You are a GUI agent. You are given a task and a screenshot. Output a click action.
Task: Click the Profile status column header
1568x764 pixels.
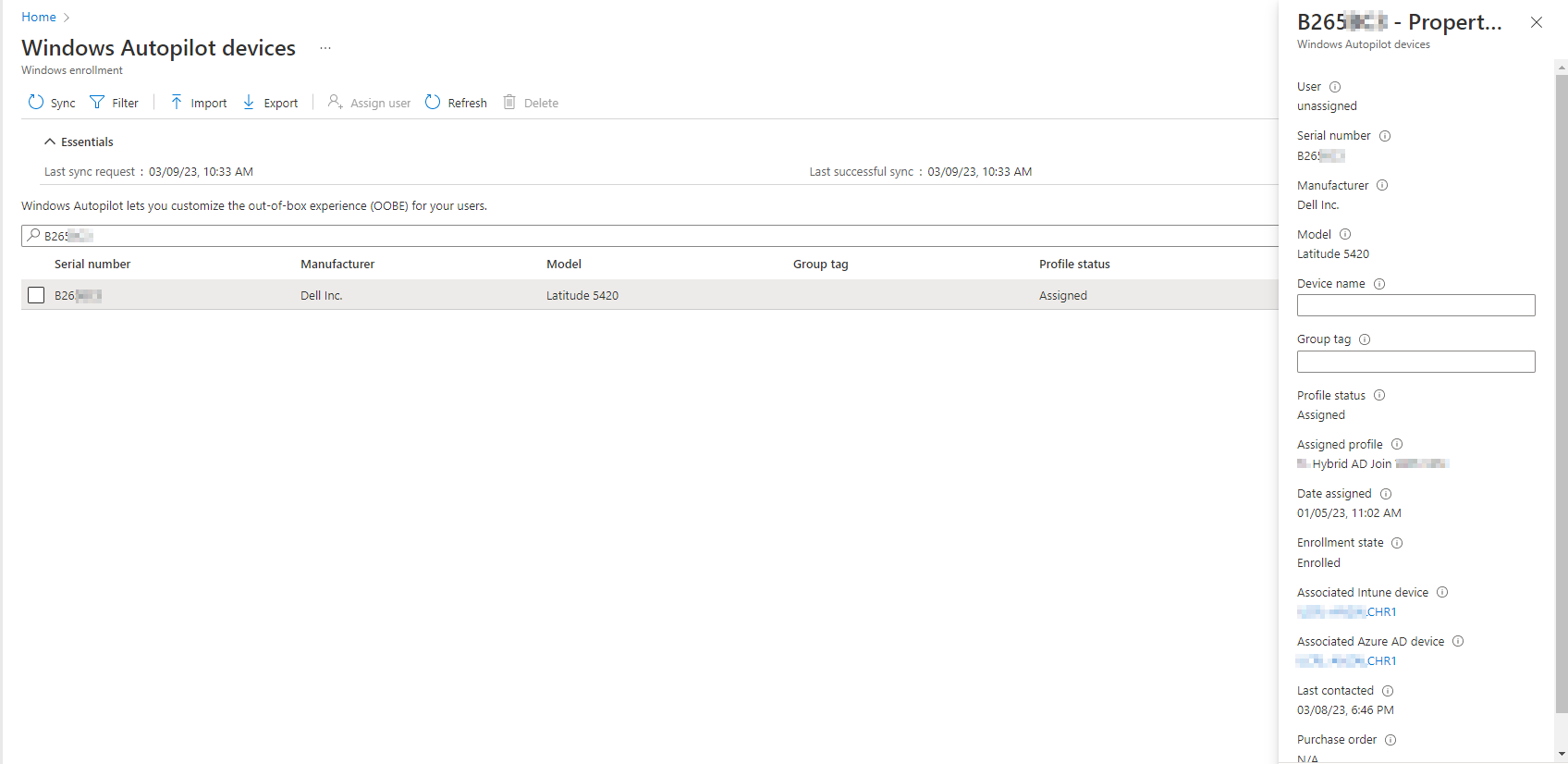tap(1074, 265)
